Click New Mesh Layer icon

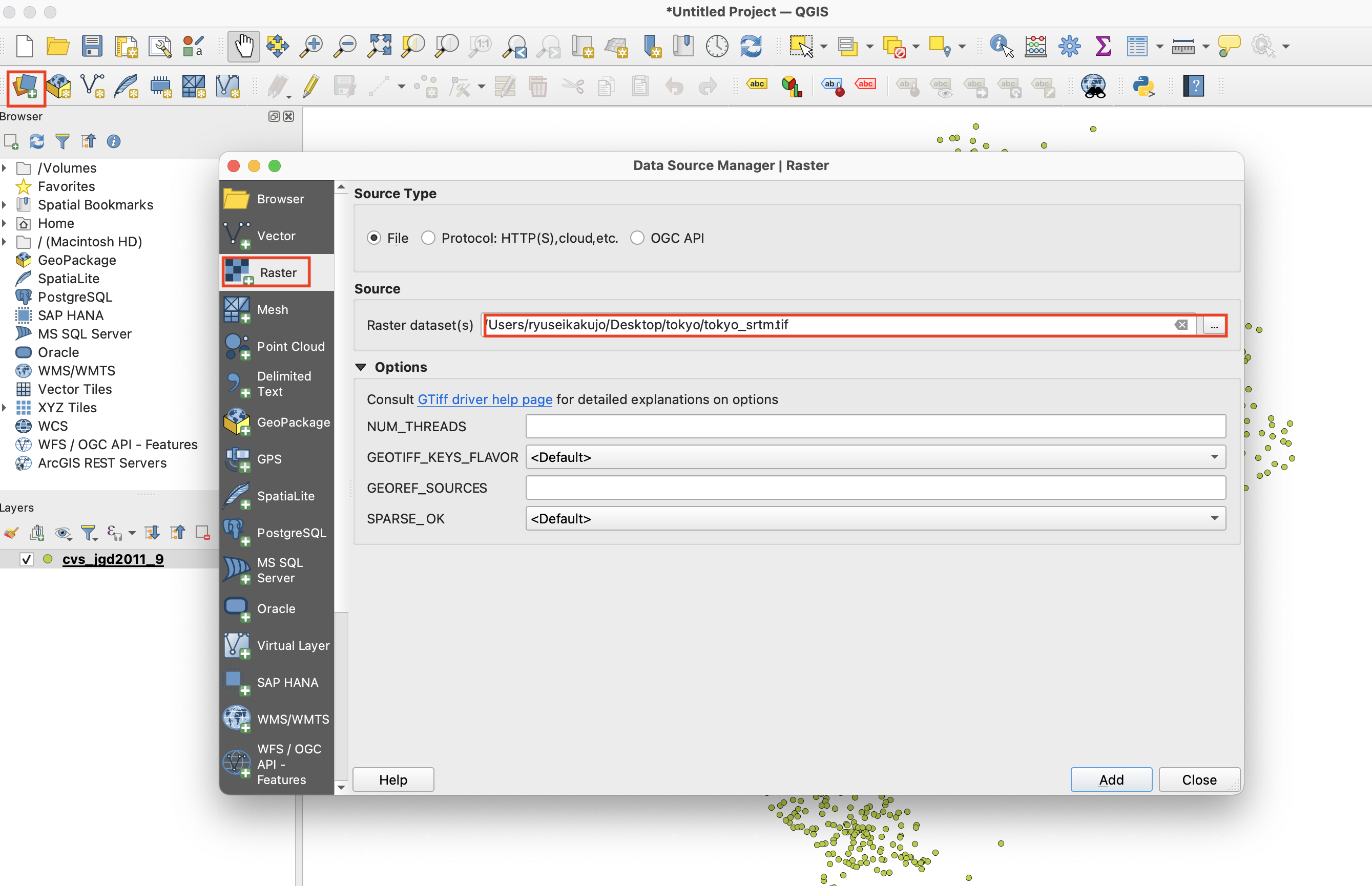point(194,87)
